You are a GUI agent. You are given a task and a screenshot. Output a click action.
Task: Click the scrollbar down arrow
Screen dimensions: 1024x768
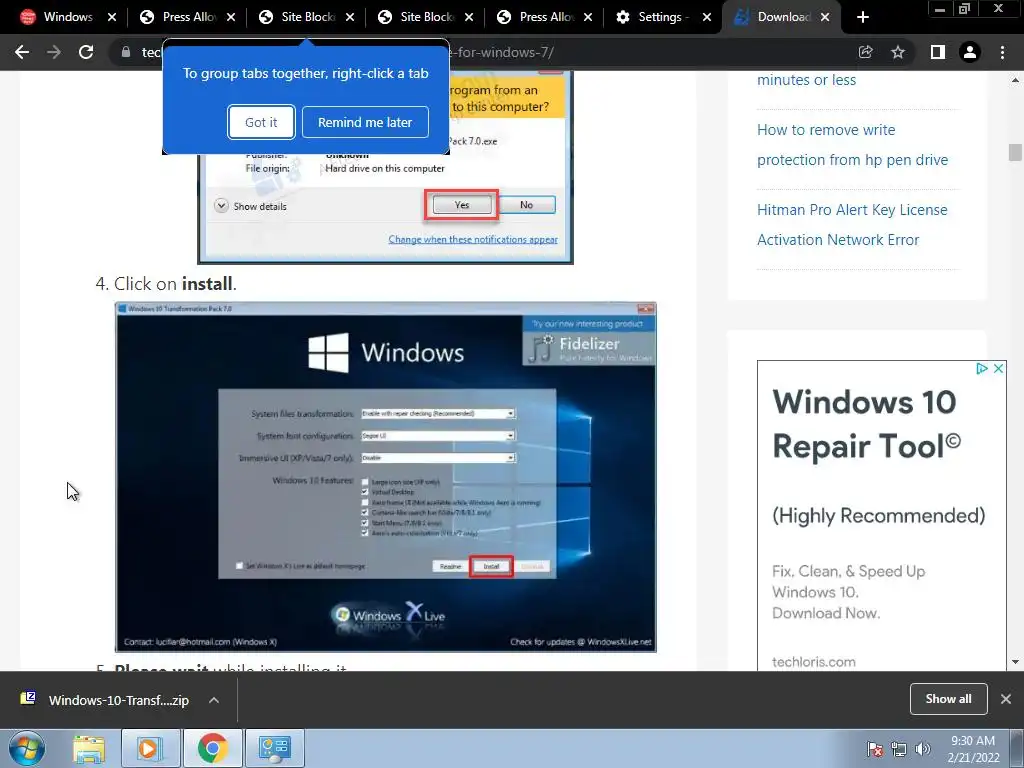pos(1015,662)
